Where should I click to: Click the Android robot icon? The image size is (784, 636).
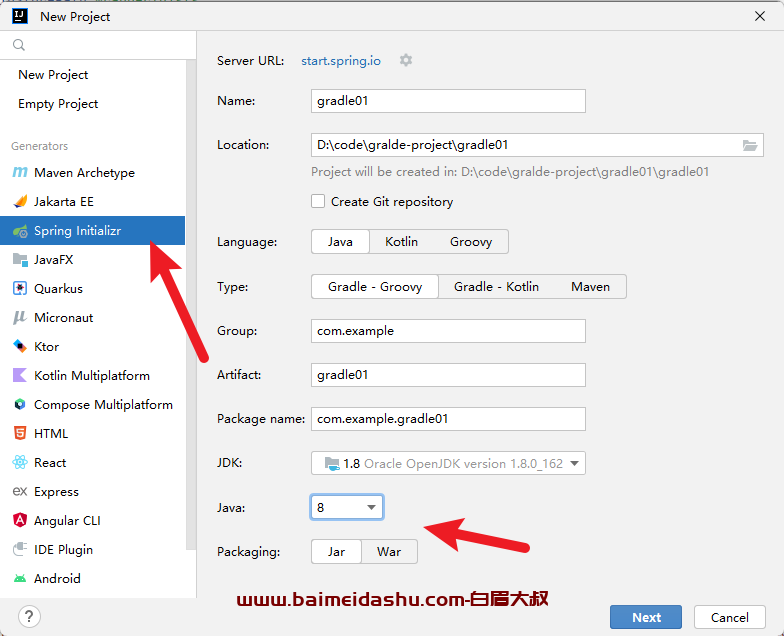pyautogui.click(x=20, y=578)
